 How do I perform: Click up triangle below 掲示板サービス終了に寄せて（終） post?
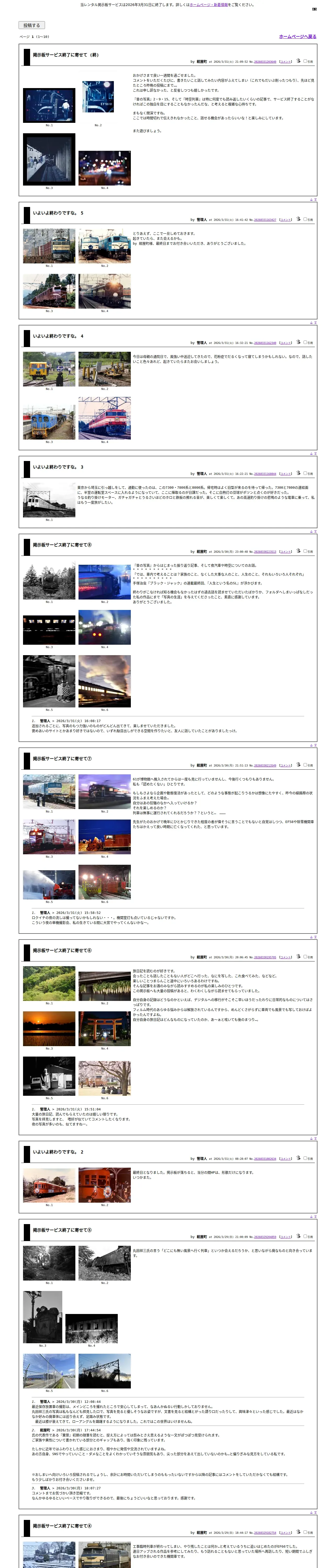click(312, 200)
